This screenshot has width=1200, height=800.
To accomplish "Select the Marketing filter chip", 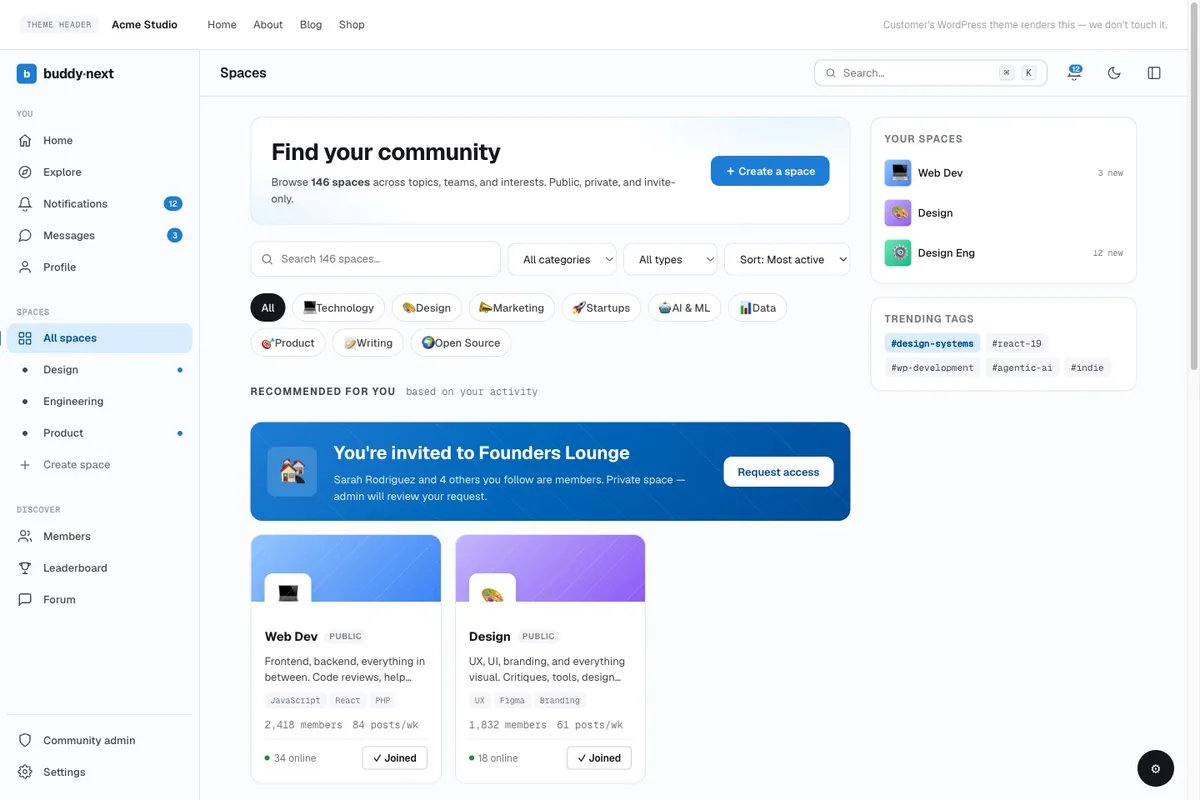I will 512,308.
